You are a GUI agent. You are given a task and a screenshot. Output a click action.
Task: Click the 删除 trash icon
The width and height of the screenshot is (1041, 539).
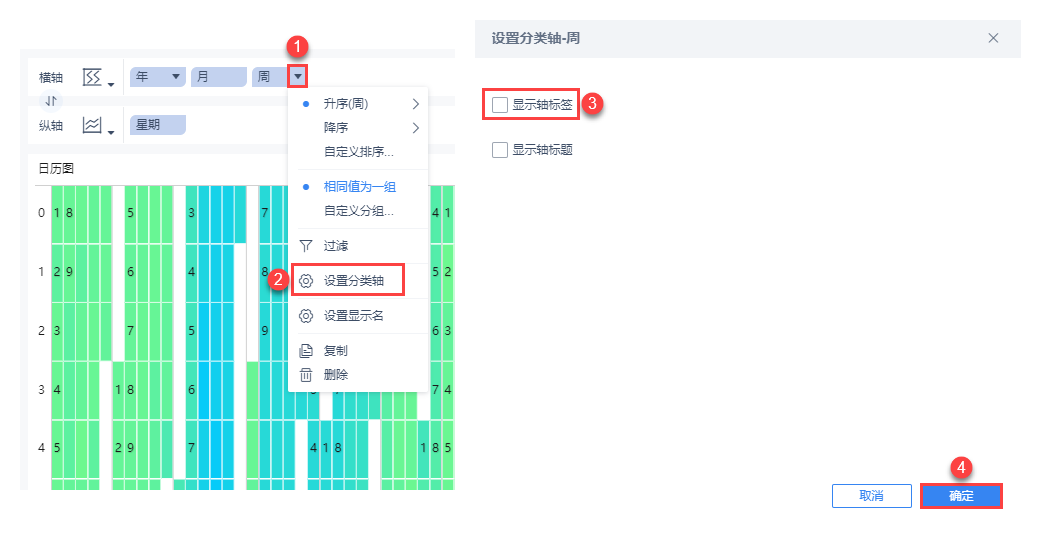(x=306, y=375)
